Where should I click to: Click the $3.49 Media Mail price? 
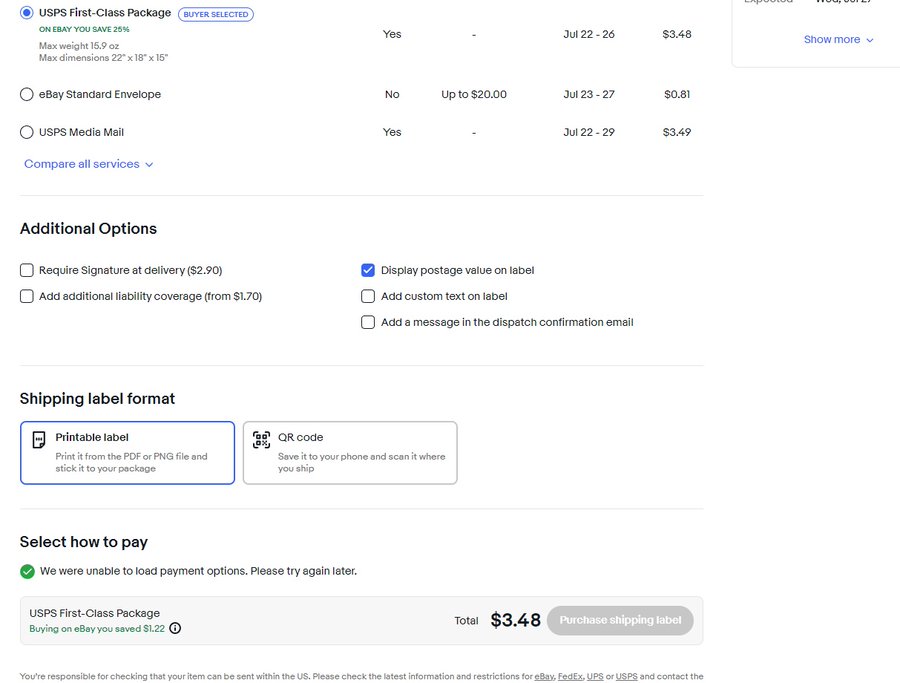coord(677,132)
